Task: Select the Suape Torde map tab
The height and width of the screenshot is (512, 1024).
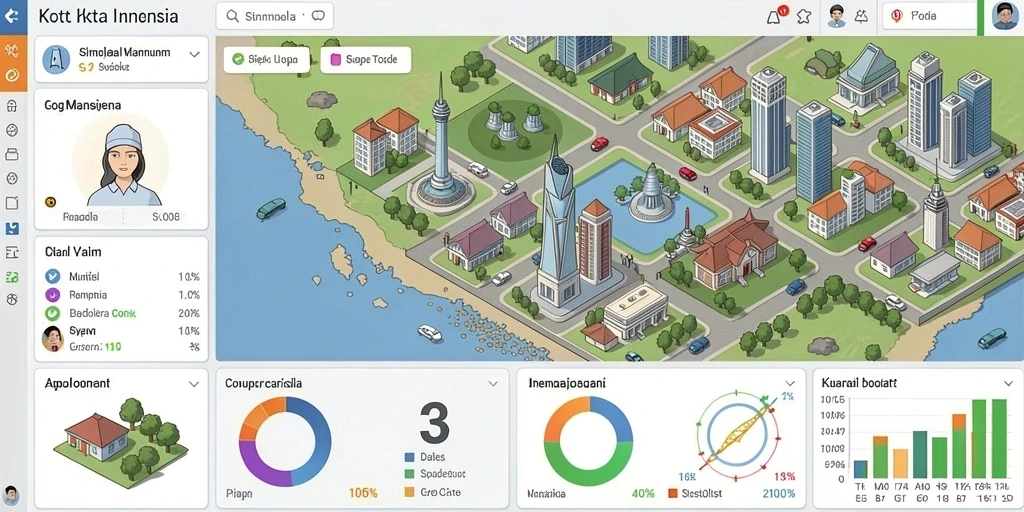Action: (366, 59)
